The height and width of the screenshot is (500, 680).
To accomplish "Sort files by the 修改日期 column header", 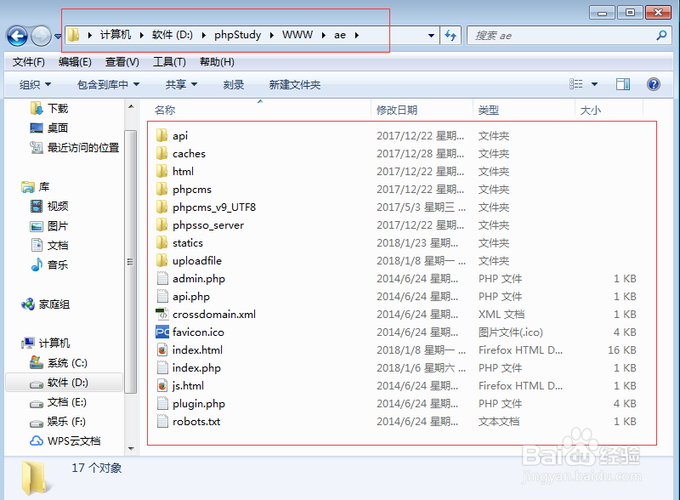I will coord(397,110).
